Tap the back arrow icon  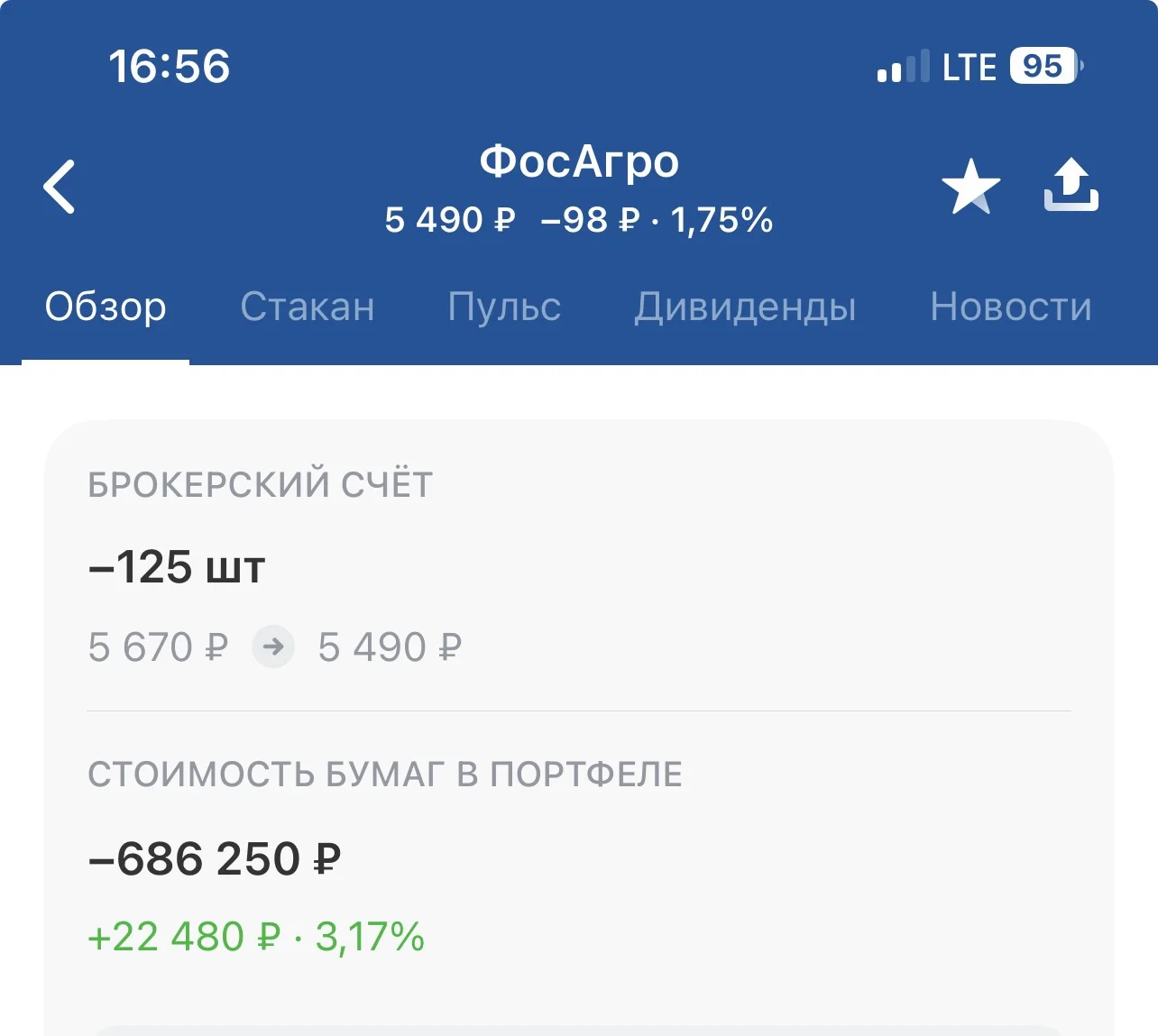click(60, 187)
